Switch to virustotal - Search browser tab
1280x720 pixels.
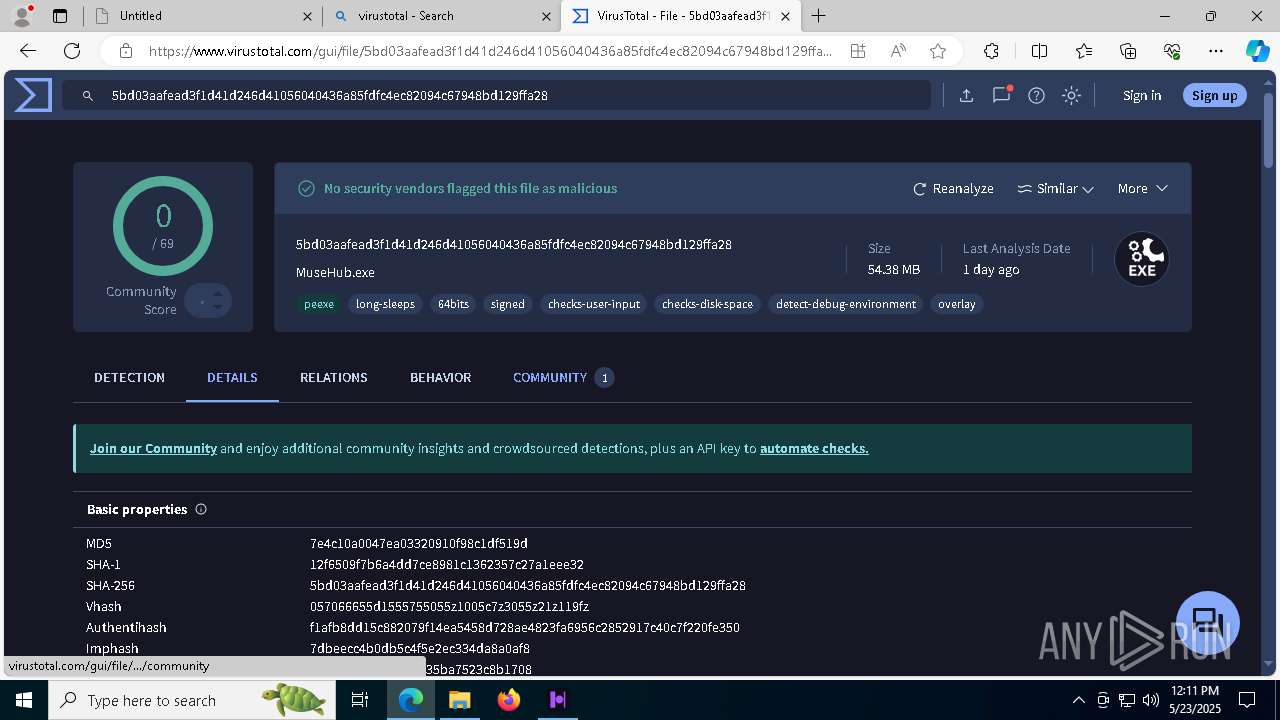[440, 16]
